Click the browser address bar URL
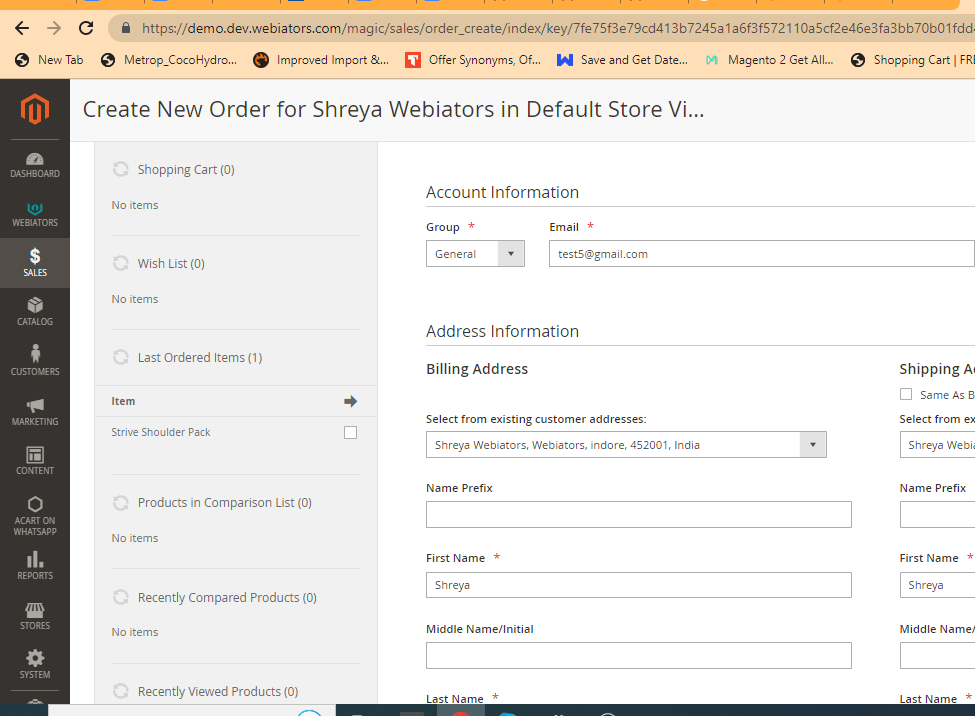Viewport: 975px width, 716px height. click(x=558, y=28)
